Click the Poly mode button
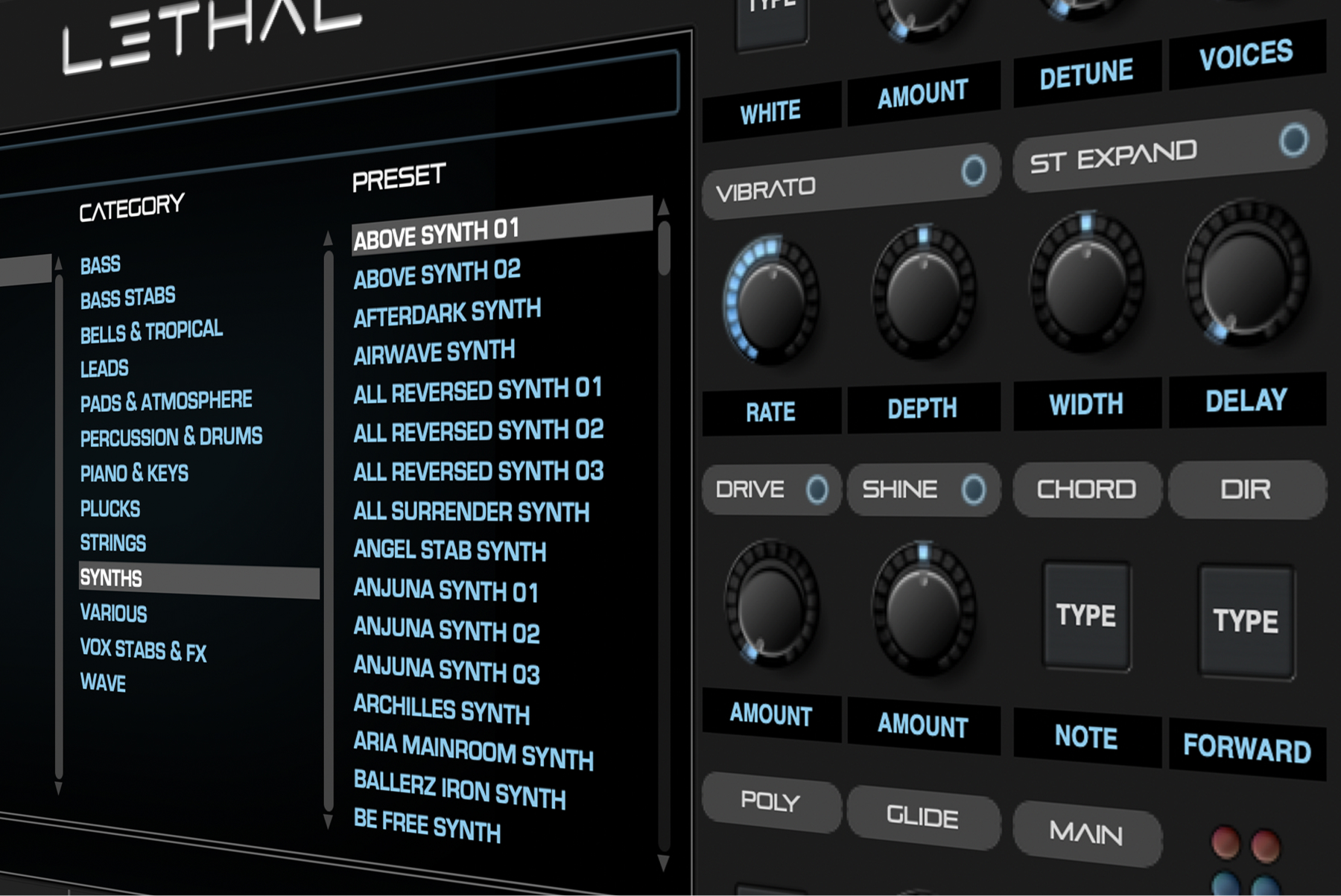This screenshot has width=1341, height=896. click(x=771, y=801)
